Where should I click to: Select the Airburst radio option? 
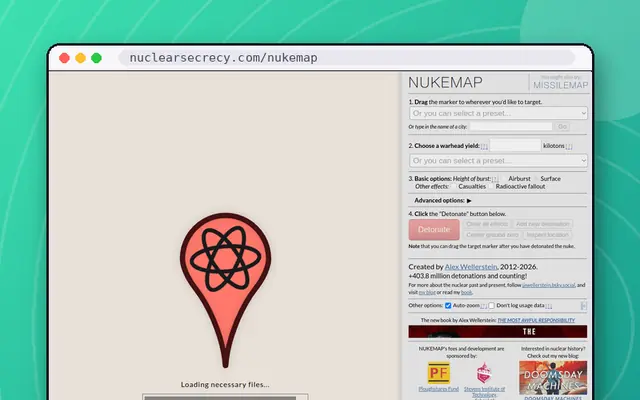point(504,179)
